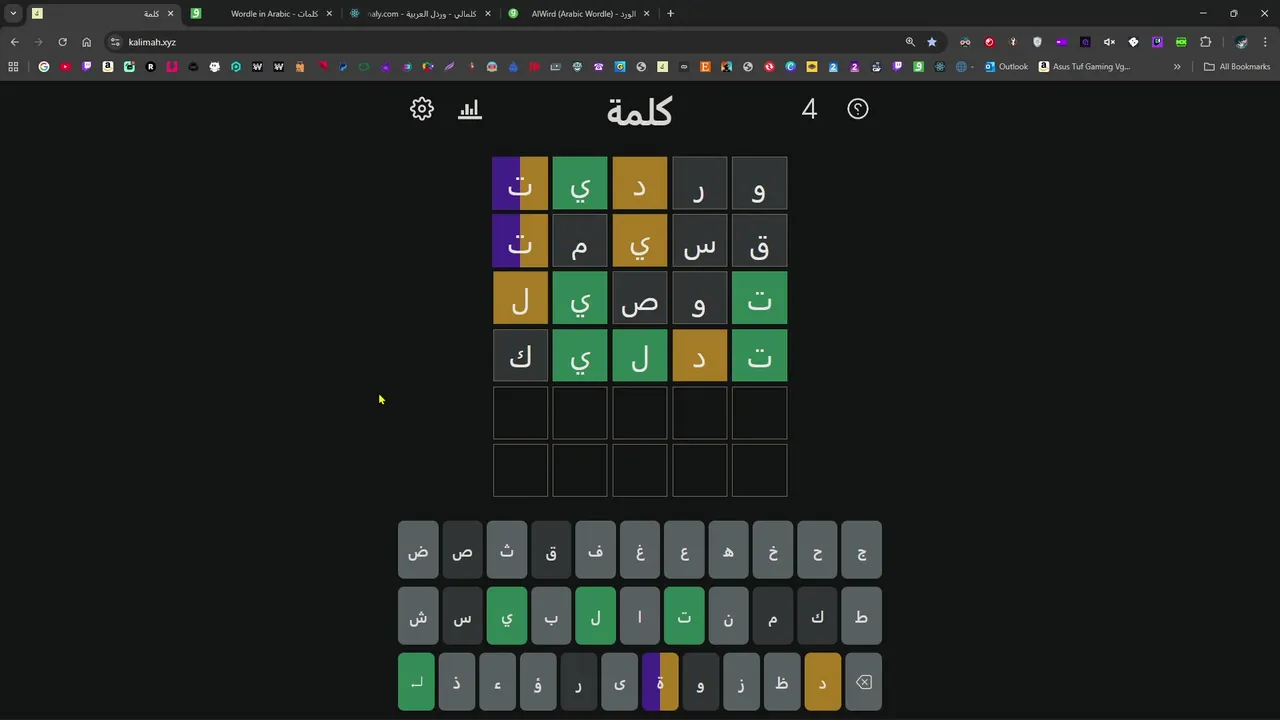The height and width of the screenshot is (720, 1280).
Task: Open the help question mark icon
Action: 858,109
